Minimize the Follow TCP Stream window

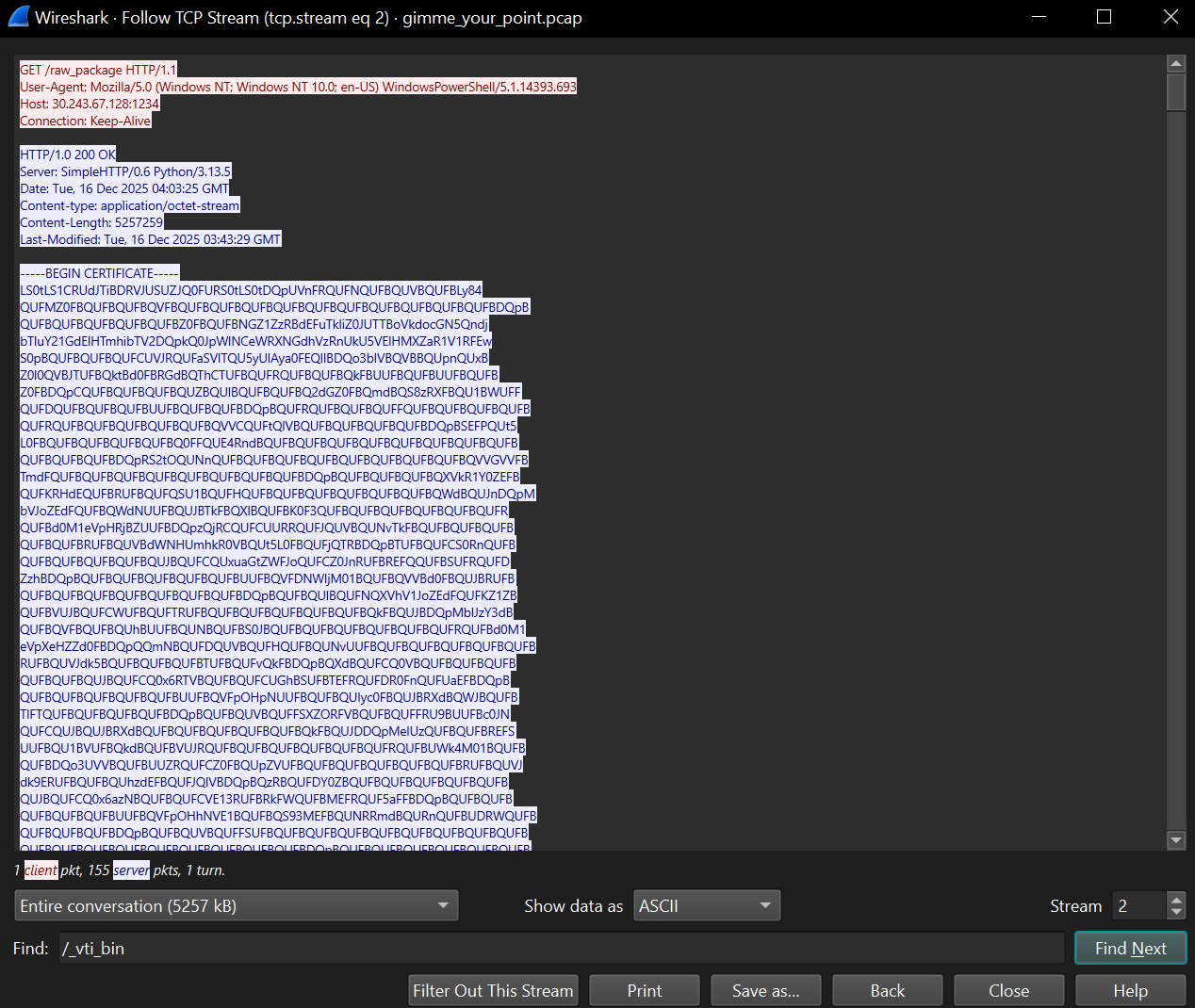1039,17
